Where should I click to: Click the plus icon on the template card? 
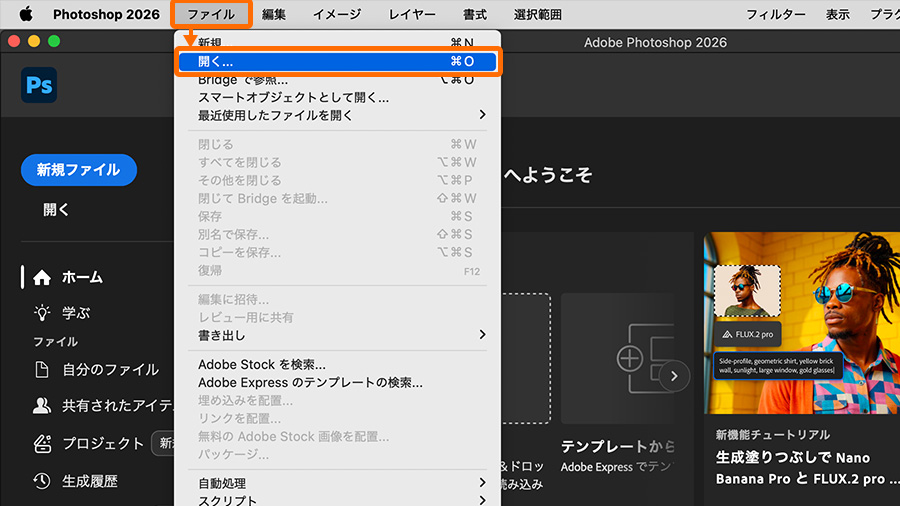pyautogui.click(x=629, y=359)
